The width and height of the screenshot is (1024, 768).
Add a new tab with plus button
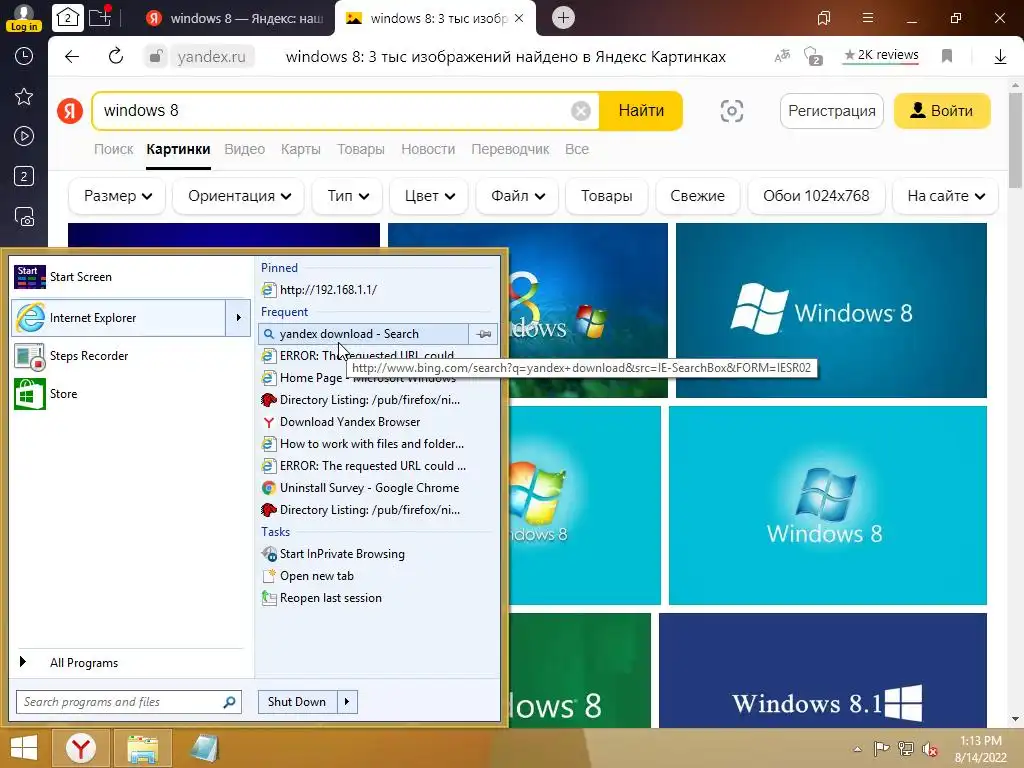(563, 18)
